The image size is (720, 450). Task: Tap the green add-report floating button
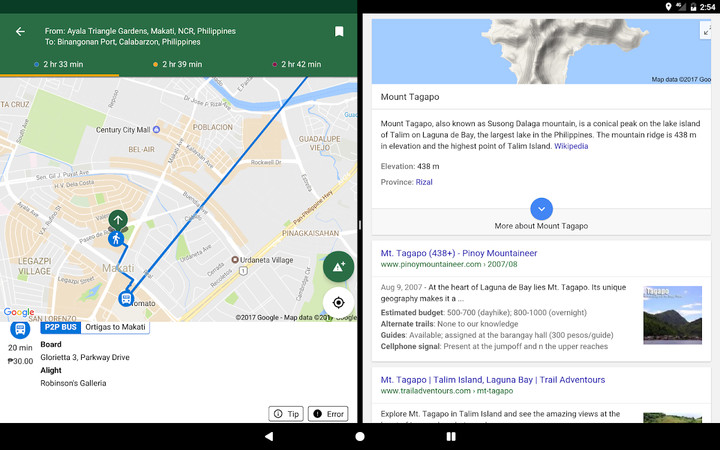pyautogui.click(x=338, y=267)
